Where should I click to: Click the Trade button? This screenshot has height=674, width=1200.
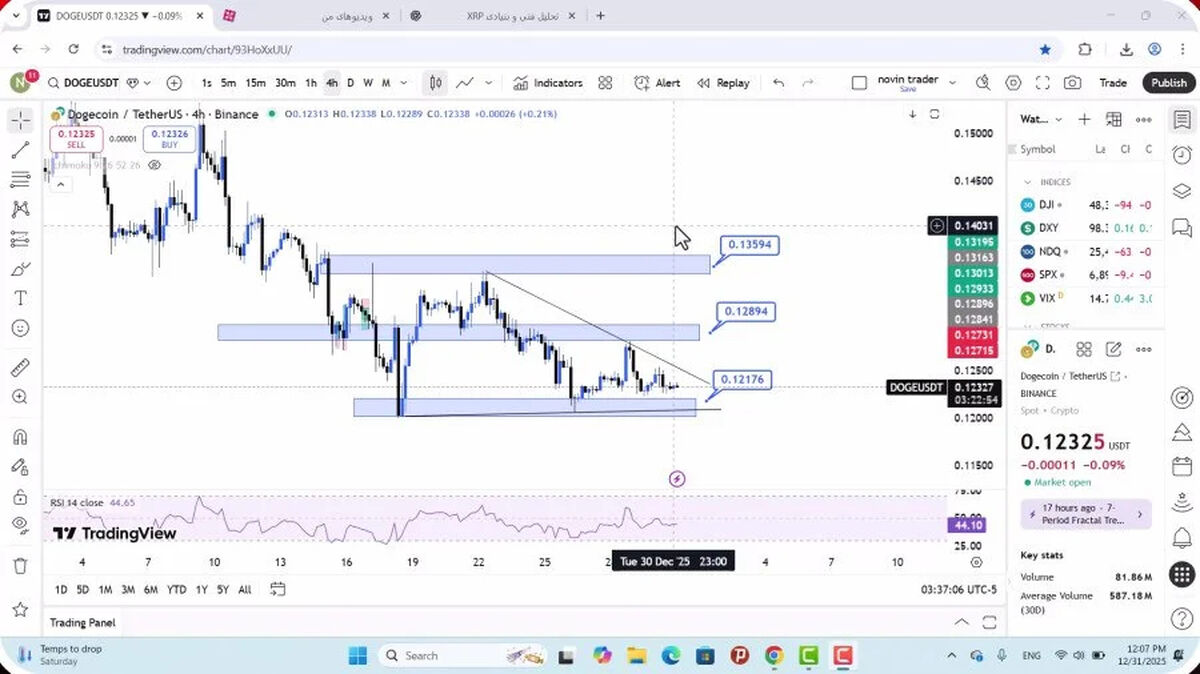(1113, 83)
